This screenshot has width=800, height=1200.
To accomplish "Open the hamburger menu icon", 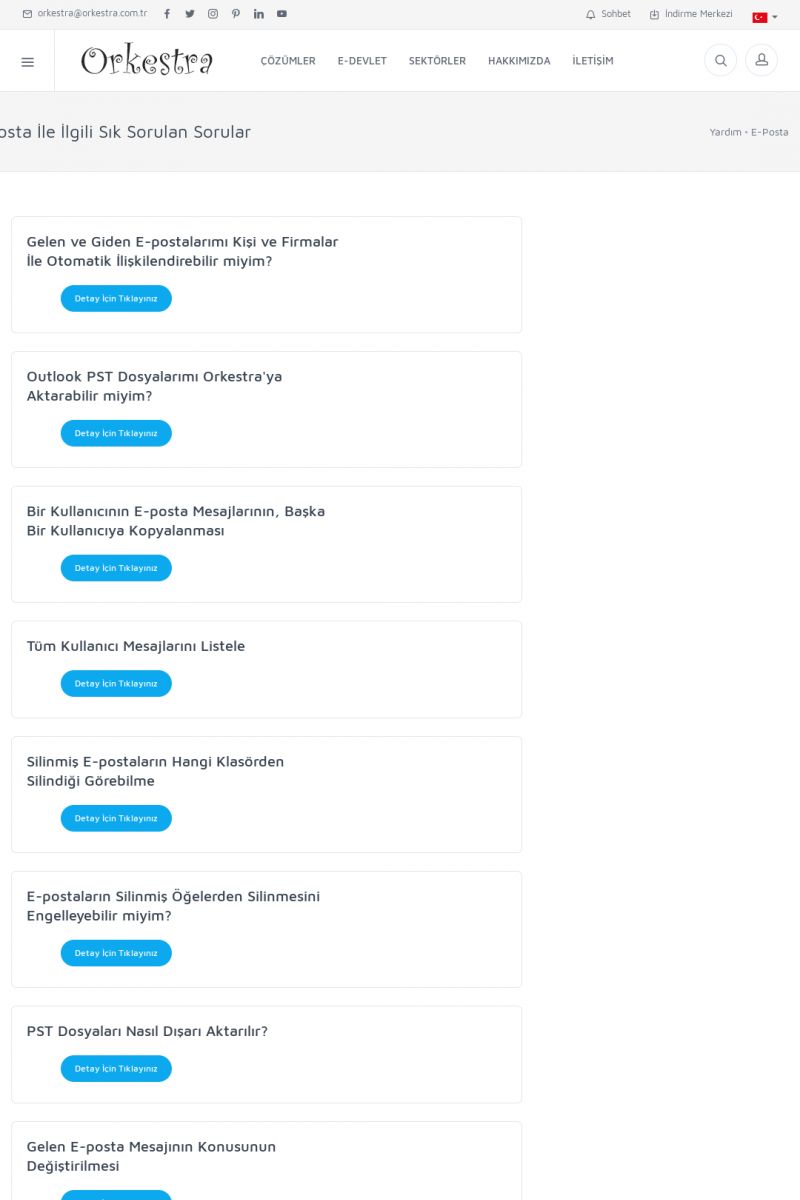I will 27,61.
